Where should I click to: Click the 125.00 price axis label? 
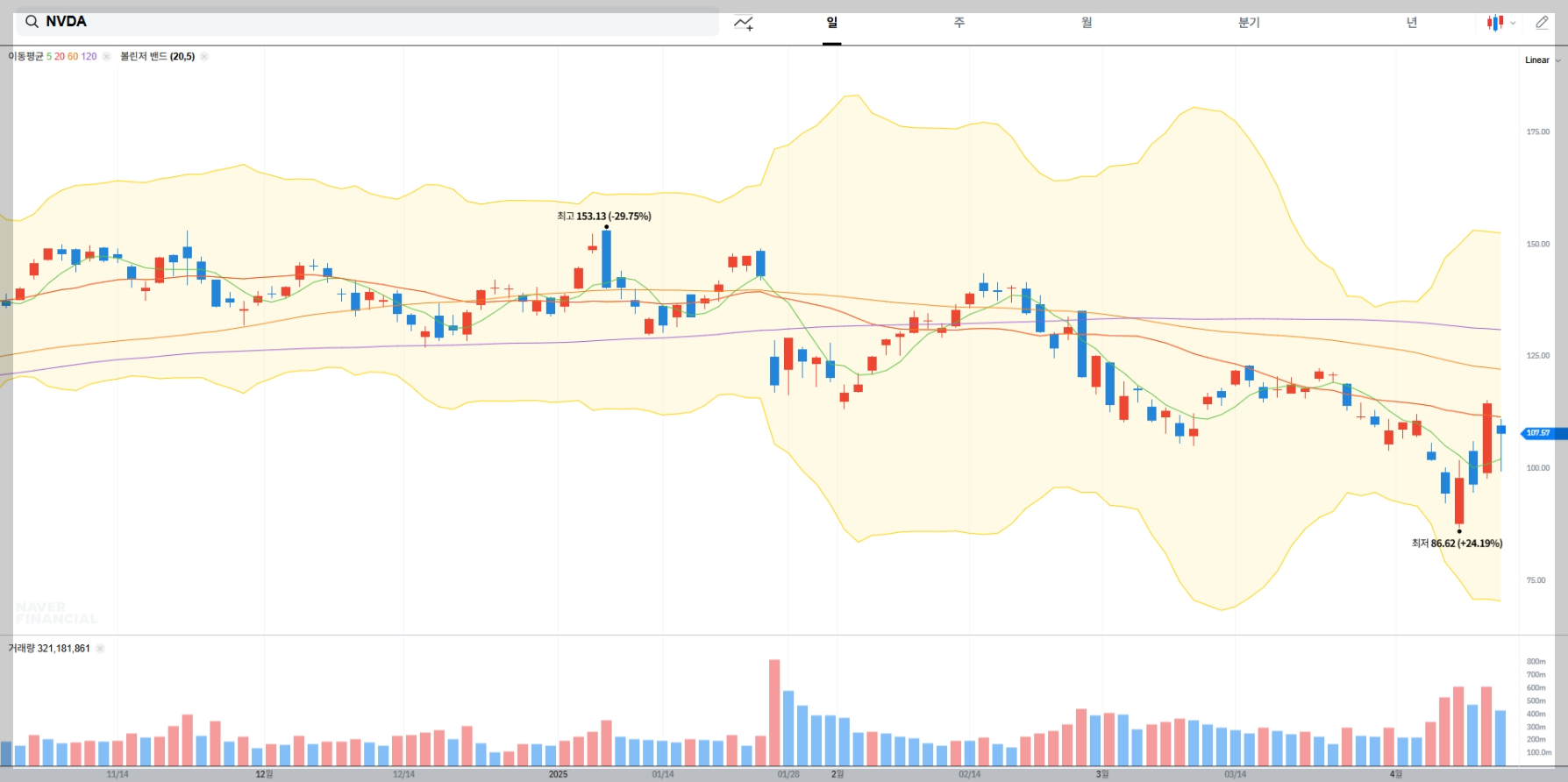(1537, 356)
